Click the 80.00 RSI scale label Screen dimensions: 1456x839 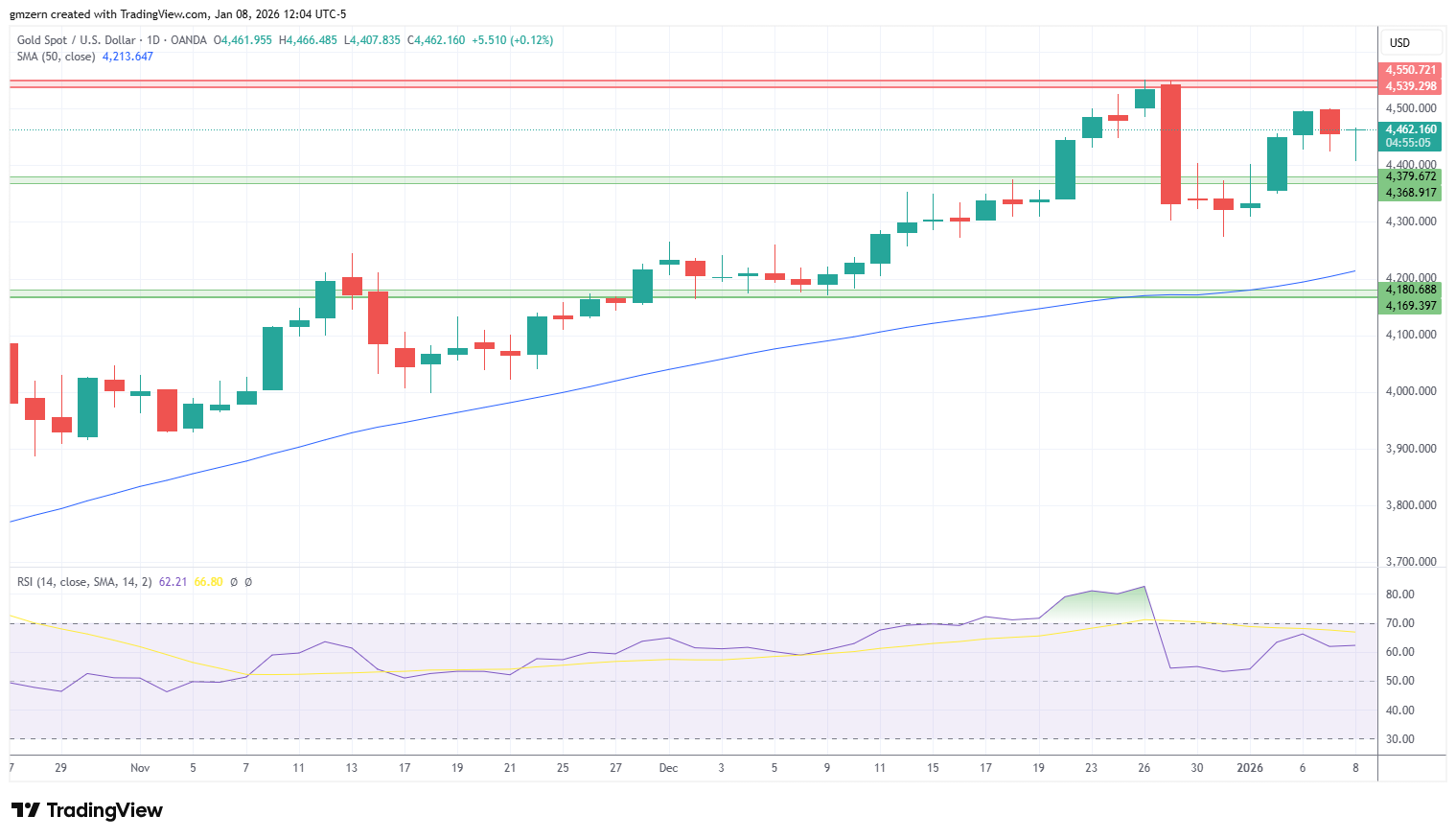click(x=1400, y=594)
